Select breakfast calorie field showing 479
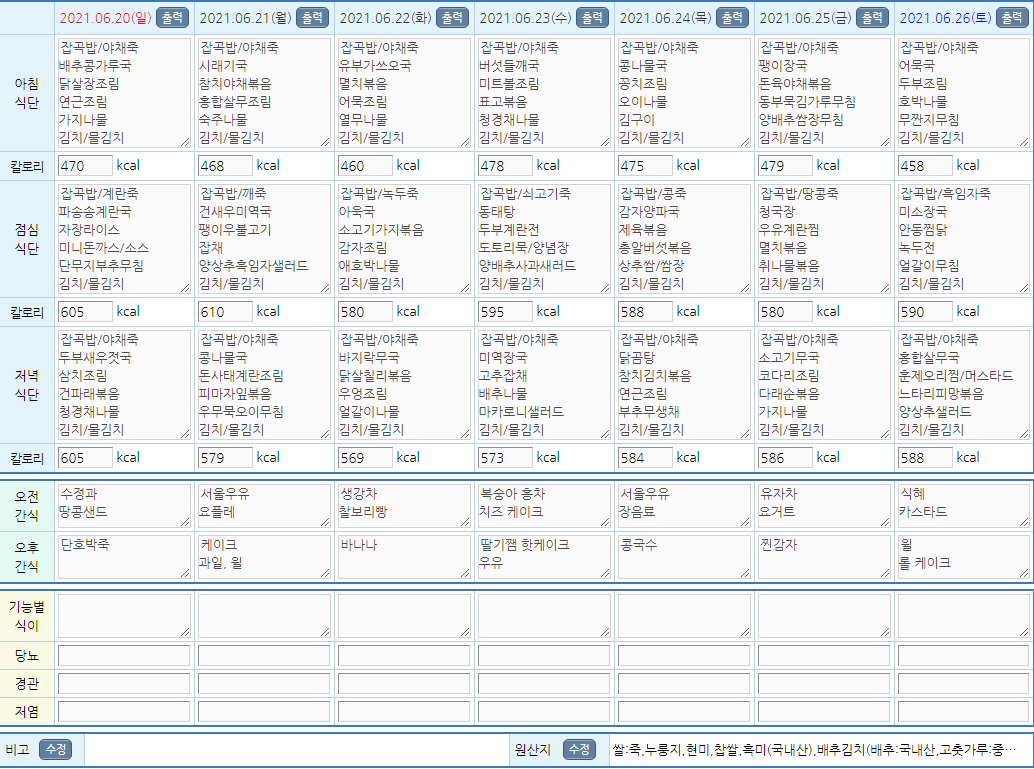 tap(785, 166)
